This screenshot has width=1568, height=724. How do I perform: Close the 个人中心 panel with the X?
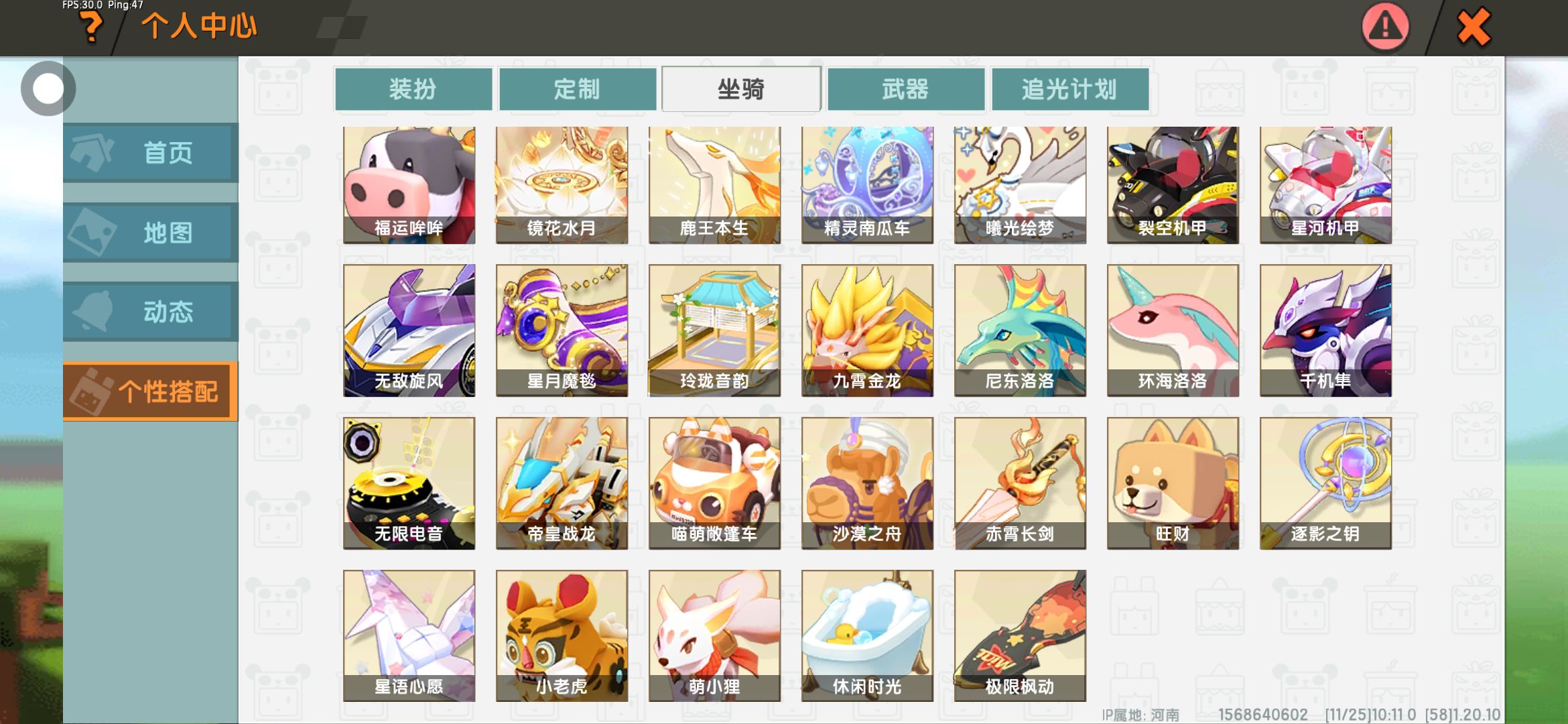pyautogui.click(x=1474, y=27)
